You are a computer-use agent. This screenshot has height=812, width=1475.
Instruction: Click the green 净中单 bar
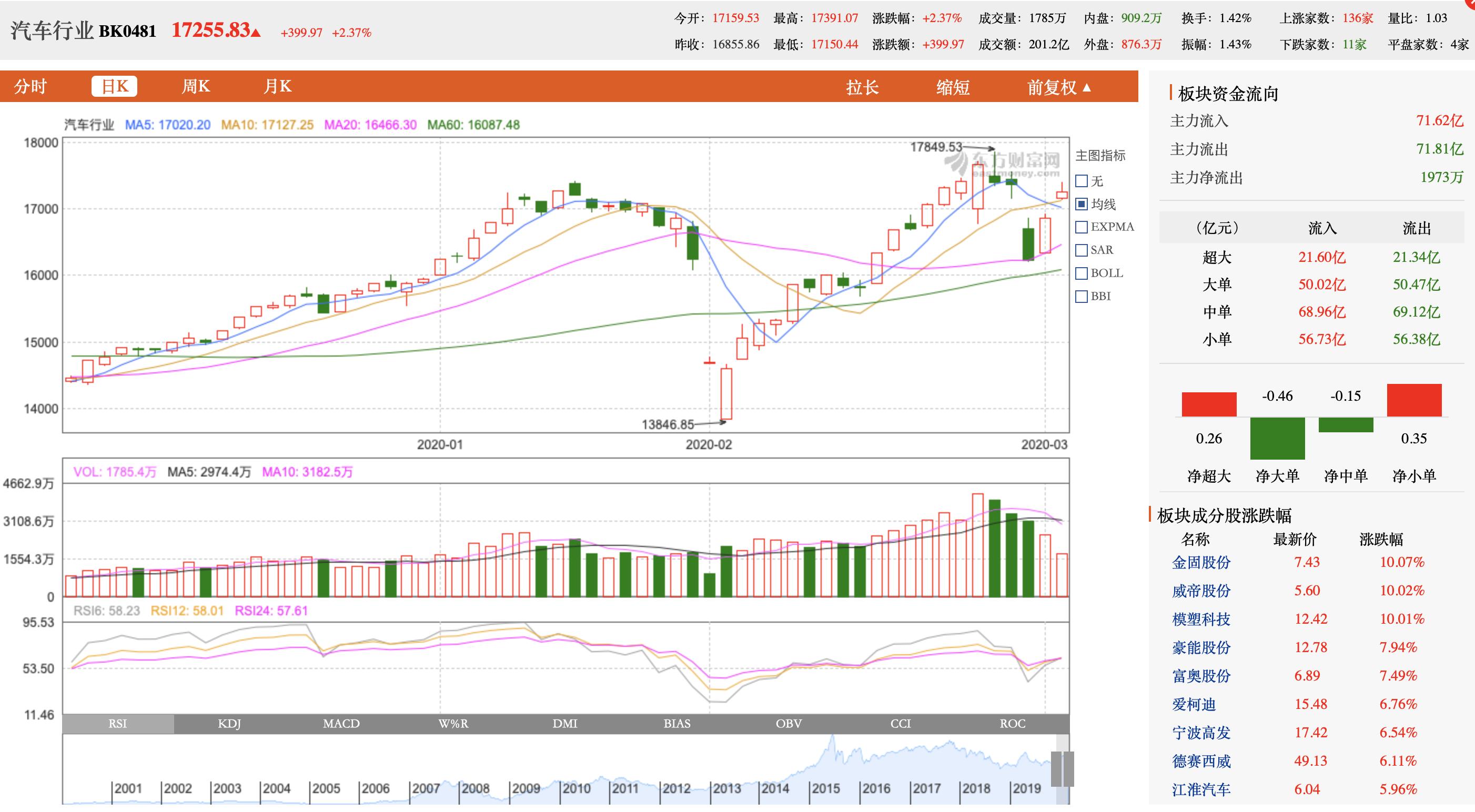pos(1346,424)
